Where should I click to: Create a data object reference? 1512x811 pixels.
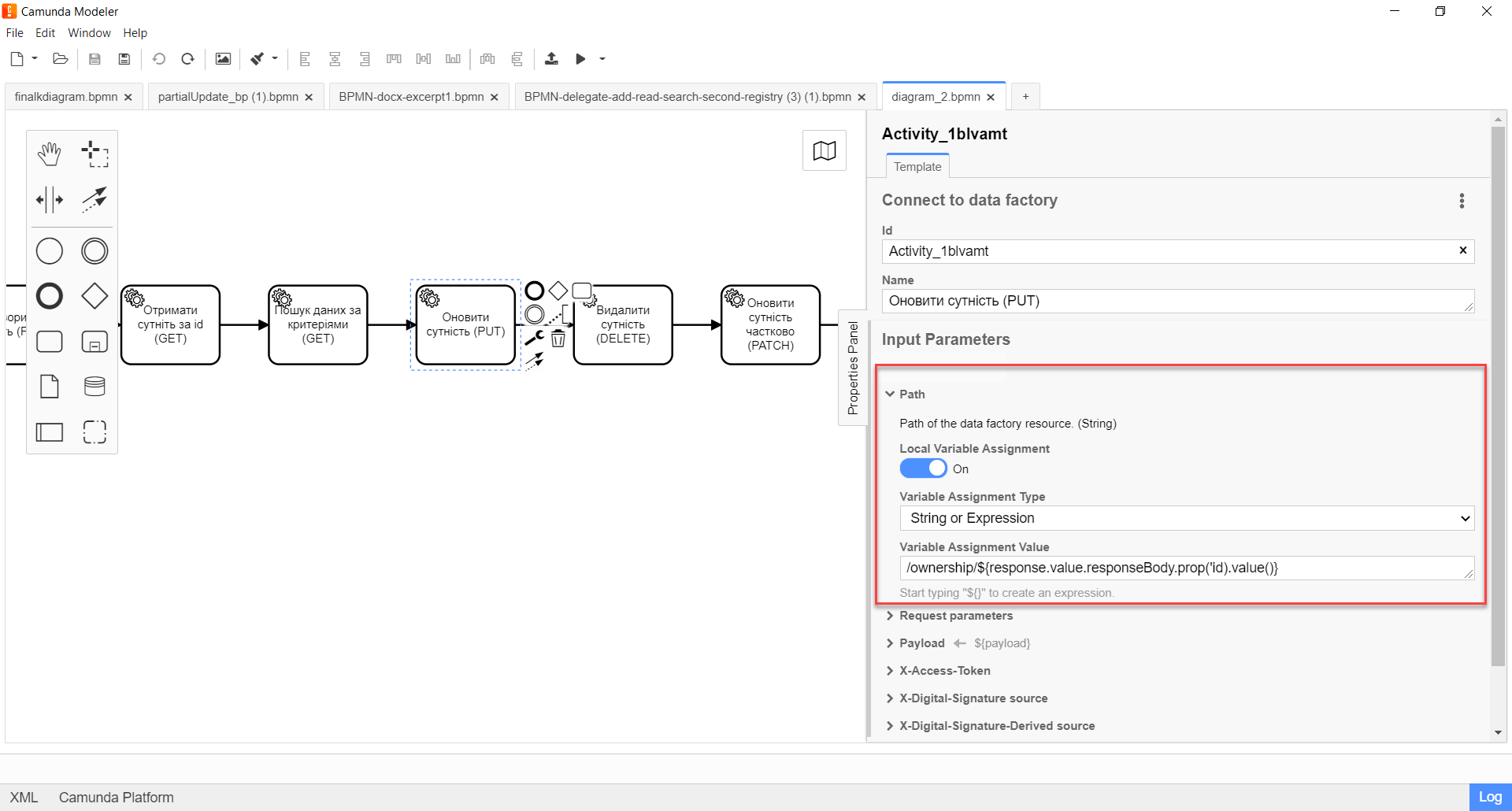[x=50, y=387]
